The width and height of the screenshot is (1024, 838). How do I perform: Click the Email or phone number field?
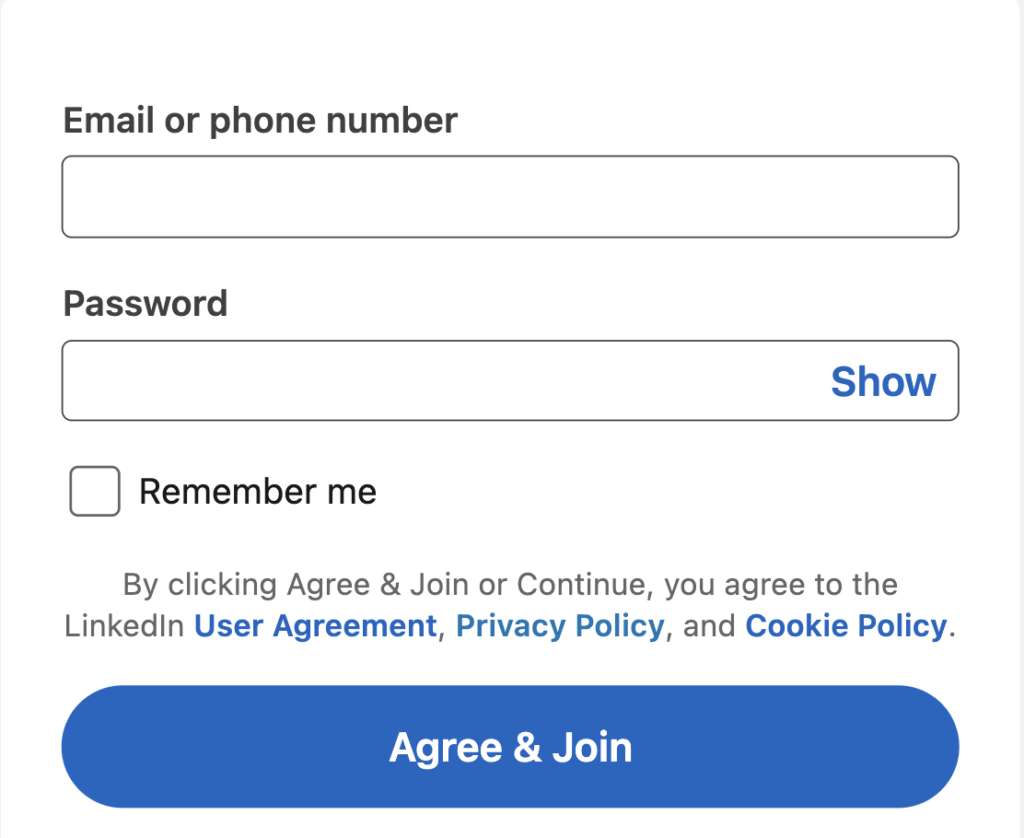pyautogui.click(x=510, y=197)
